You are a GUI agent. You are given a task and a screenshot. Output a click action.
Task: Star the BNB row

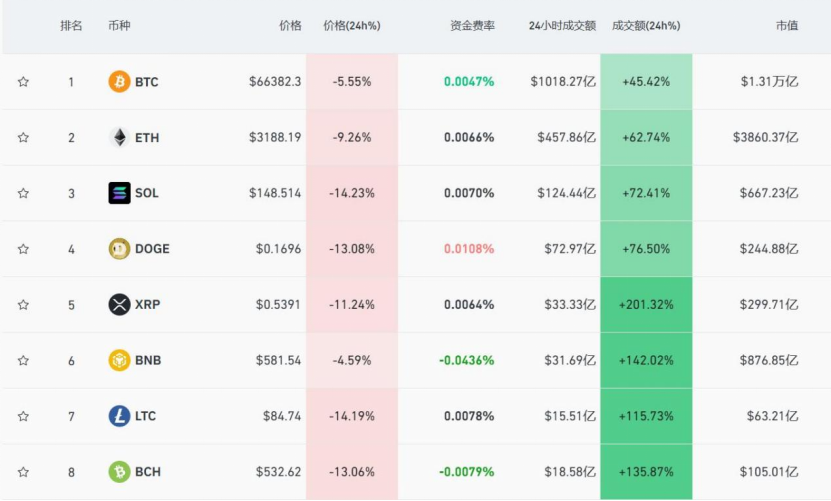point(23,361)
